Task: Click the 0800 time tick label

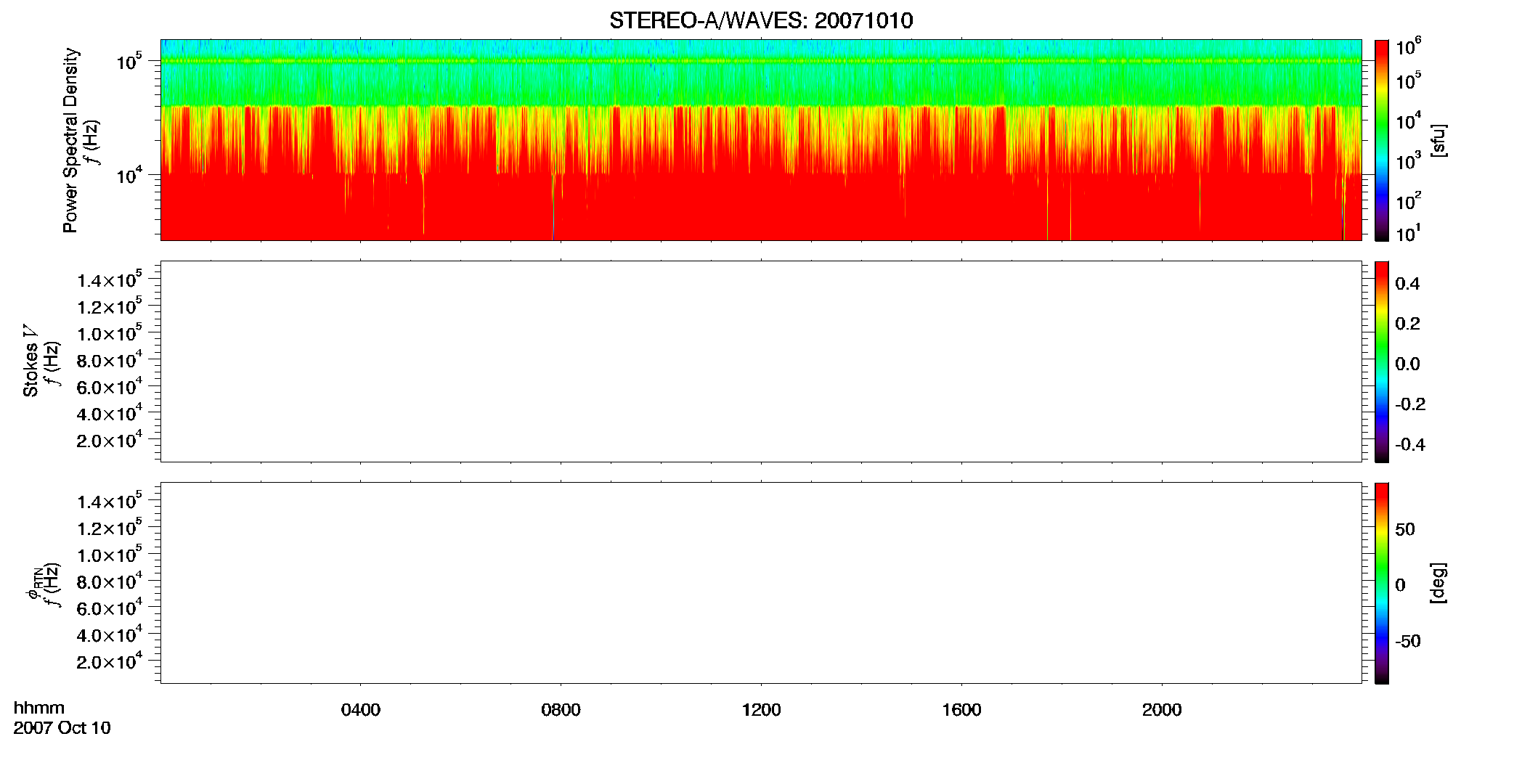Action: [x=561, y=710]
